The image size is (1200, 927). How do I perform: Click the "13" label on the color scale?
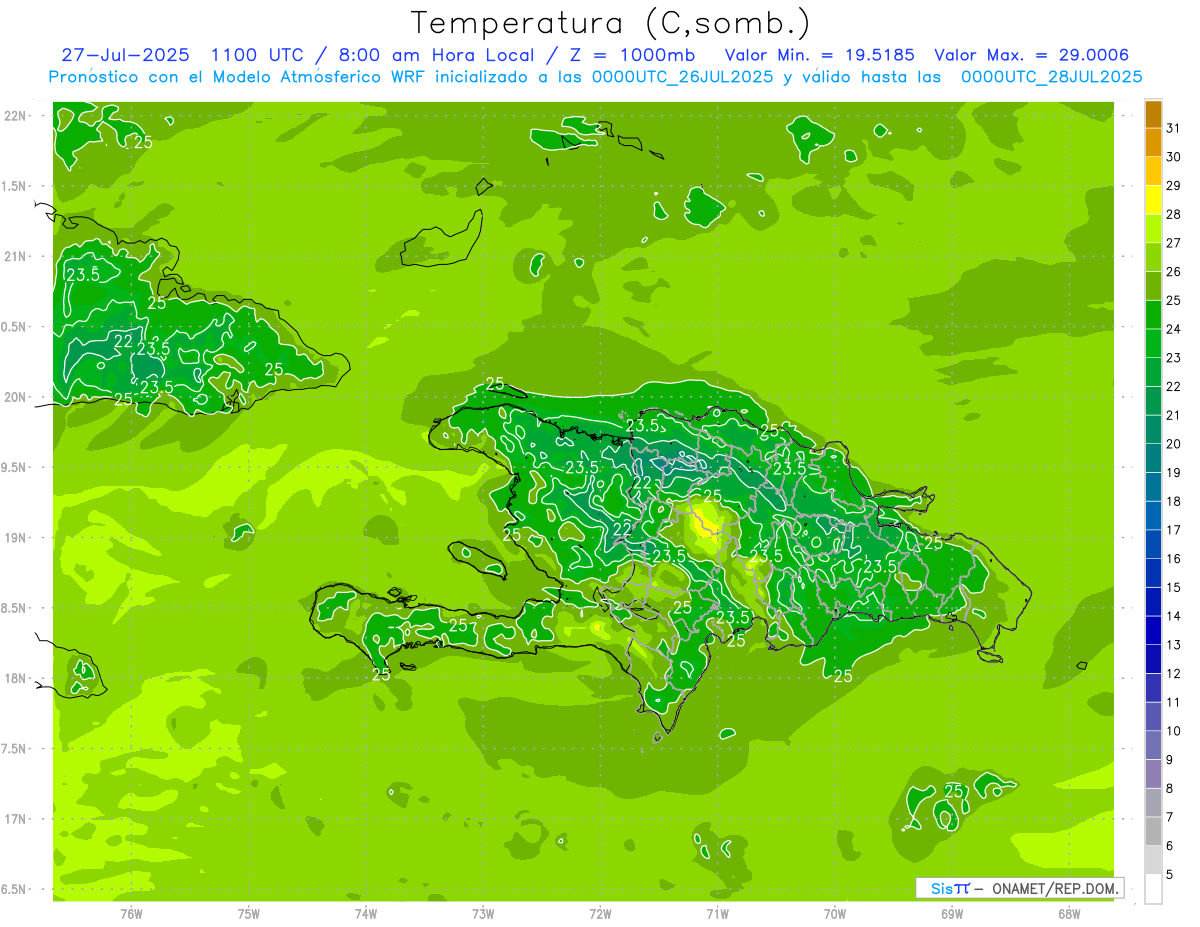(x=1174, y=645)
